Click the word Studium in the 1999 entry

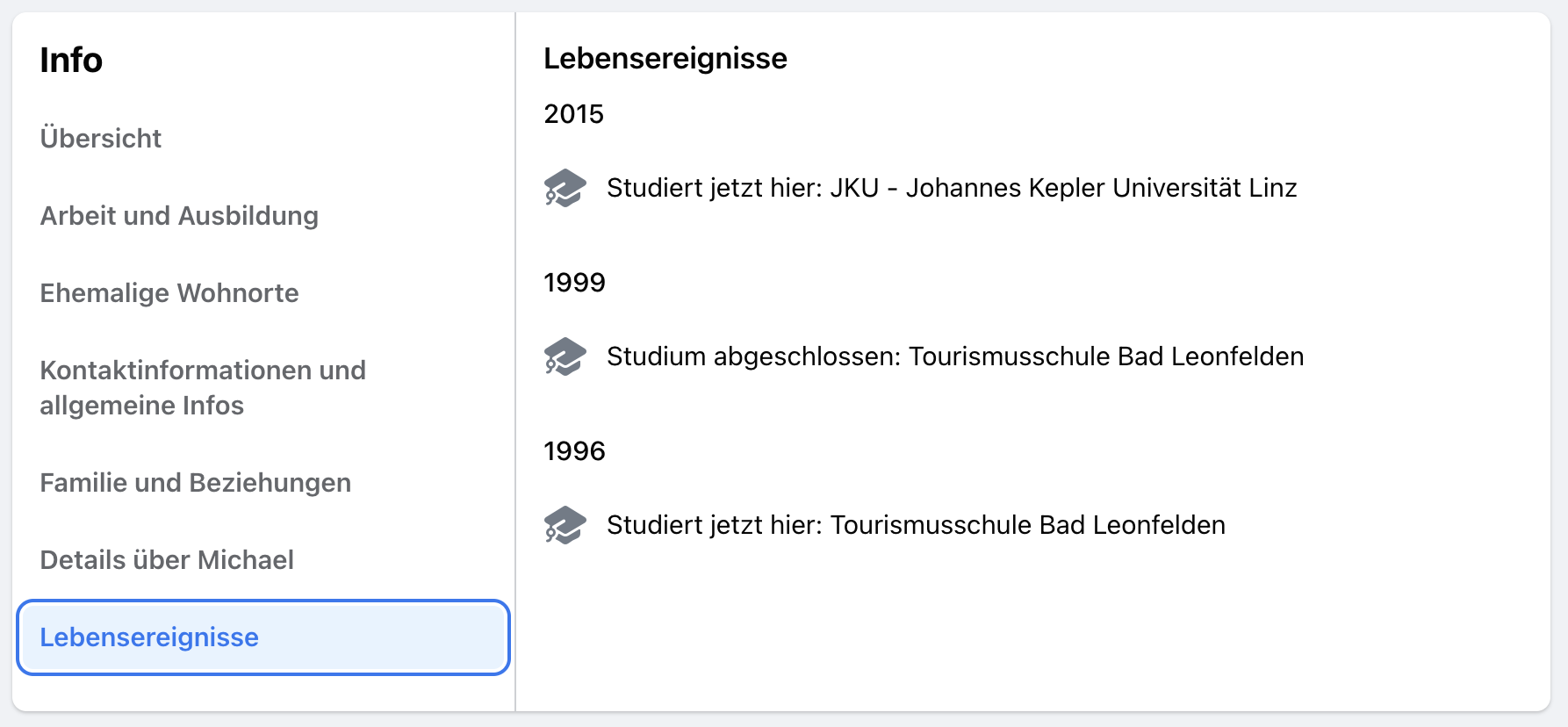656,356
